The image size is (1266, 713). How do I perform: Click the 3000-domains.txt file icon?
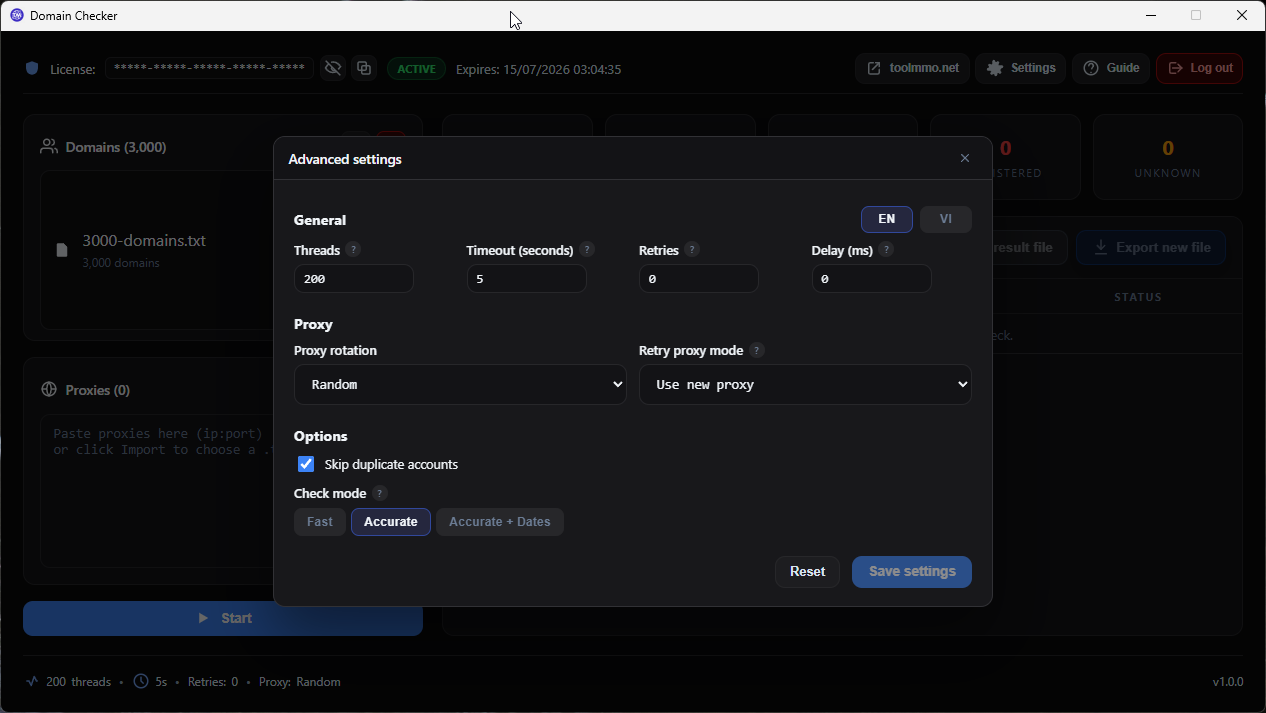point(62,250)
